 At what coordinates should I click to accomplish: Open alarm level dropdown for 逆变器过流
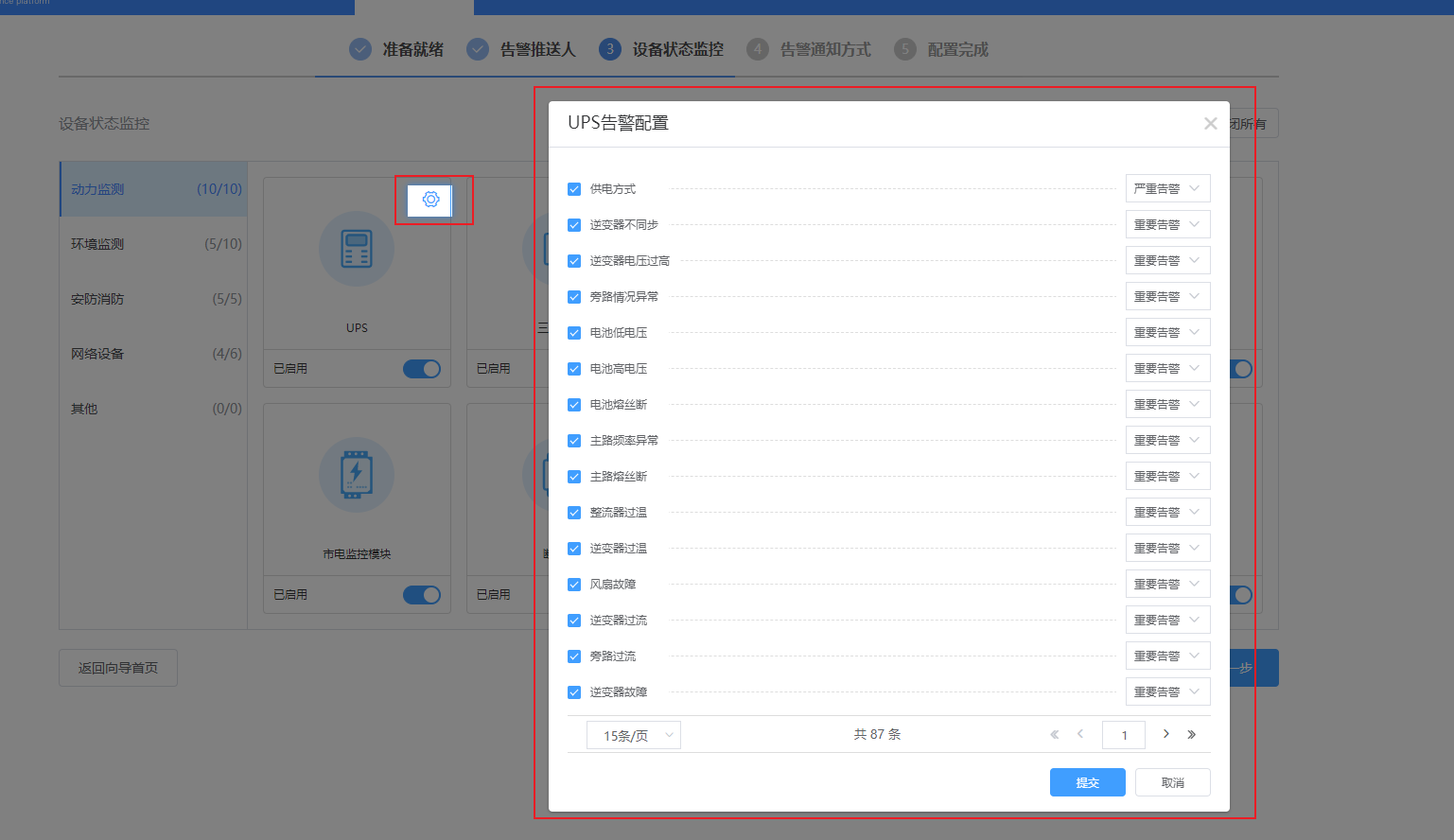tap(1168, 620)
